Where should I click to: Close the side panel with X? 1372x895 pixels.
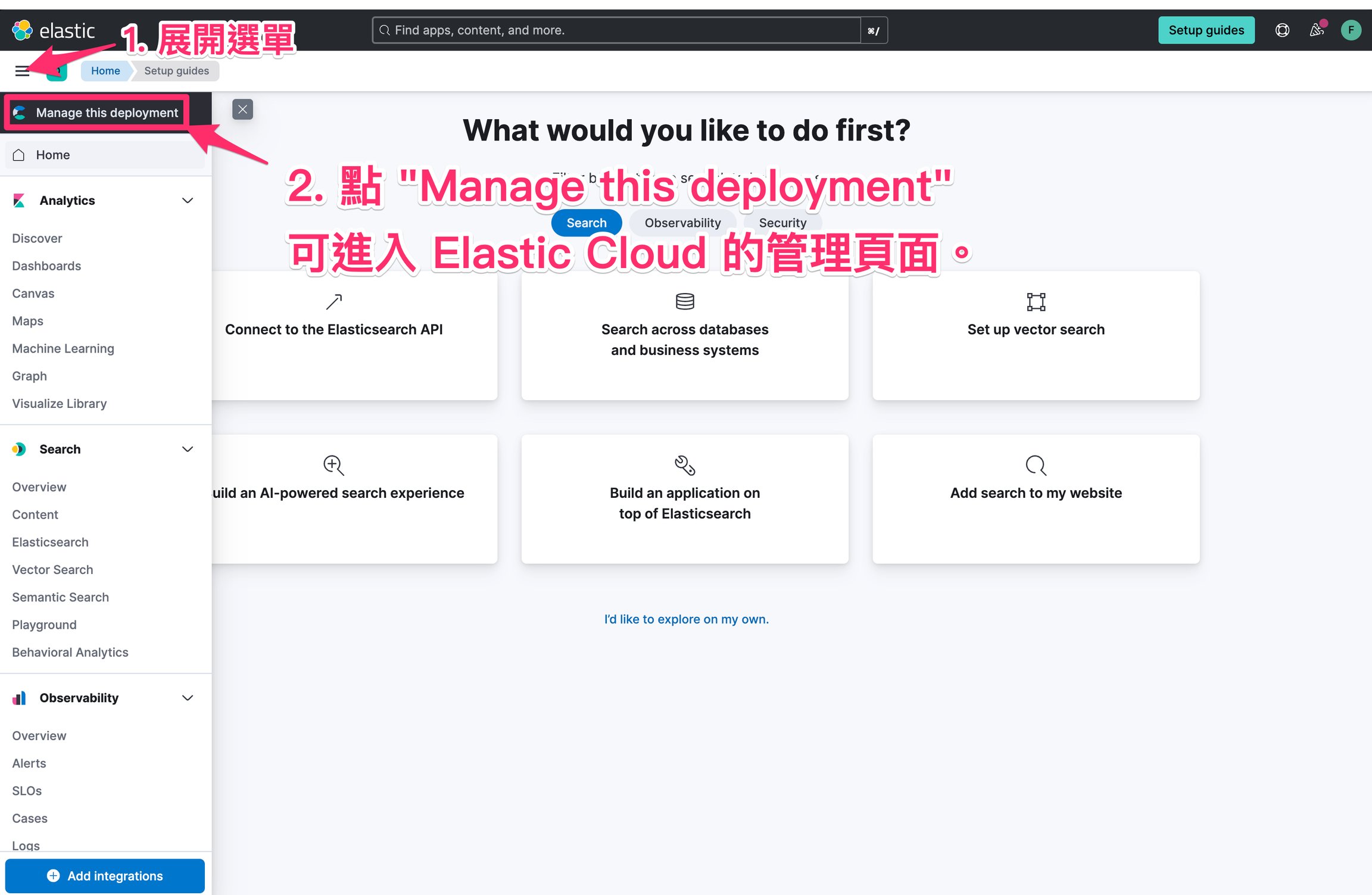(x=242, y=110)
